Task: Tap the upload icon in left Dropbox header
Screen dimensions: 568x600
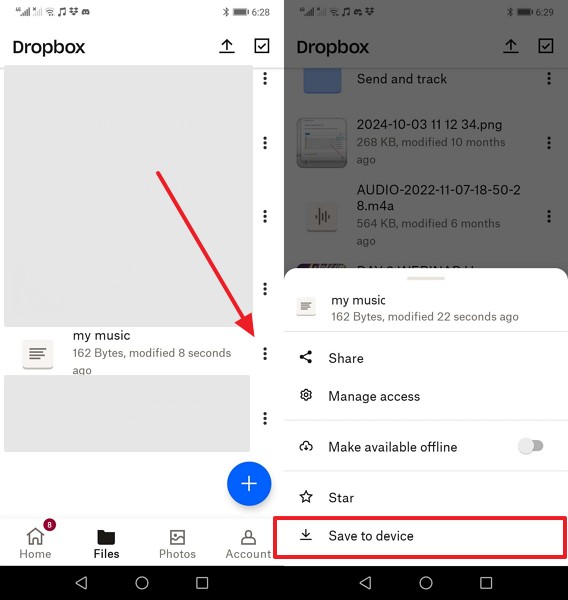Action: click(x=227, y=46)
